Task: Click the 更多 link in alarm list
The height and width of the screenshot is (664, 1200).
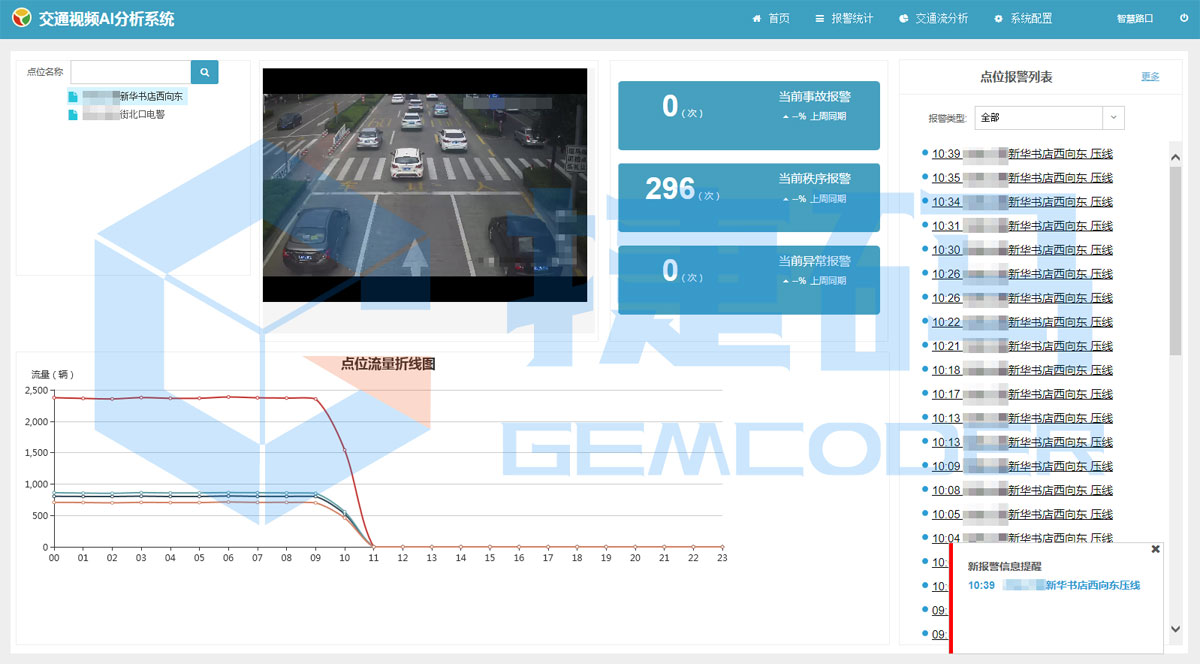Action: pos(1150,77)
